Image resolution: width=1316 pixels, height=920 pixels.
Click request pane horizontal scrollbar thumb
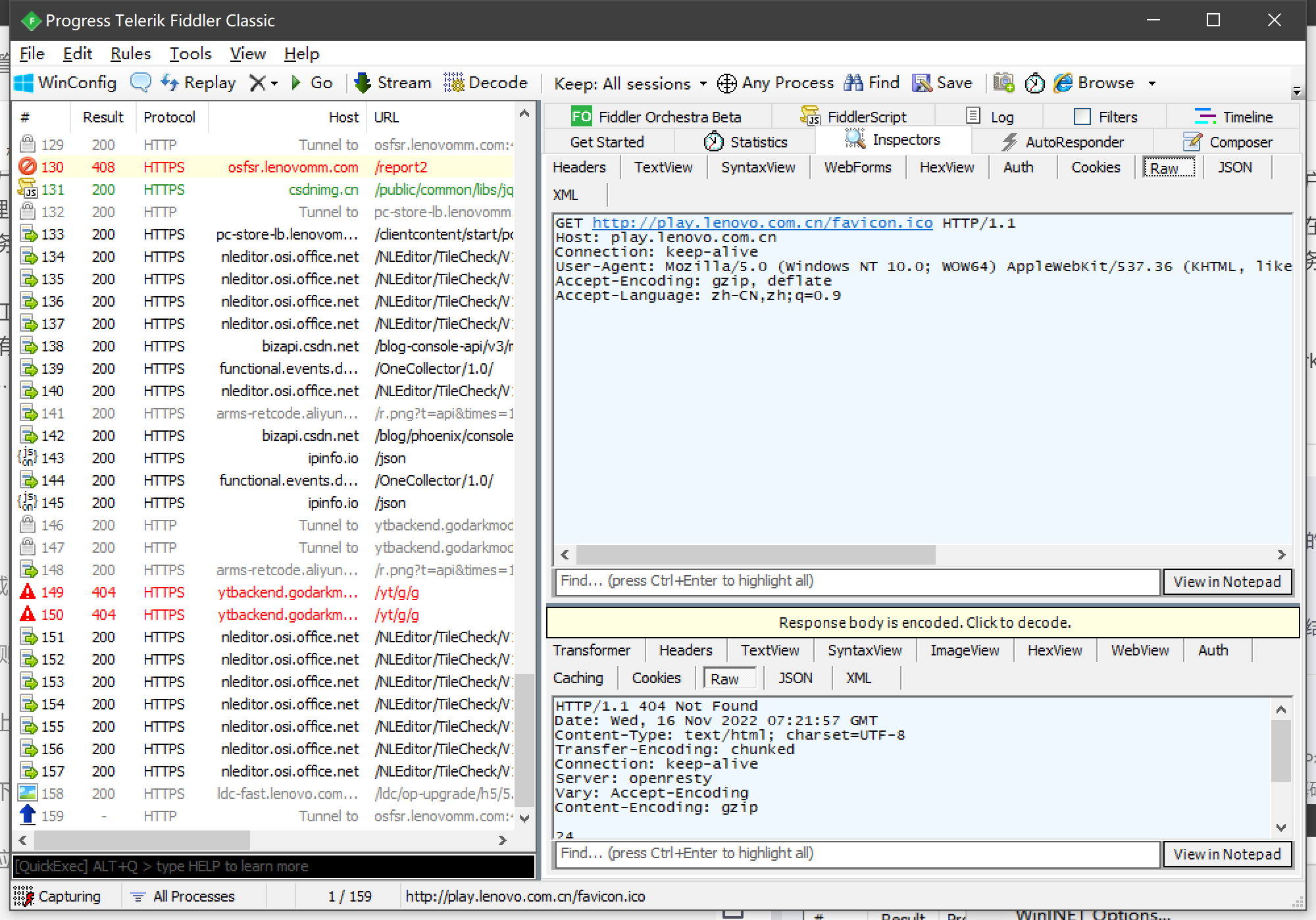(755, 555)
